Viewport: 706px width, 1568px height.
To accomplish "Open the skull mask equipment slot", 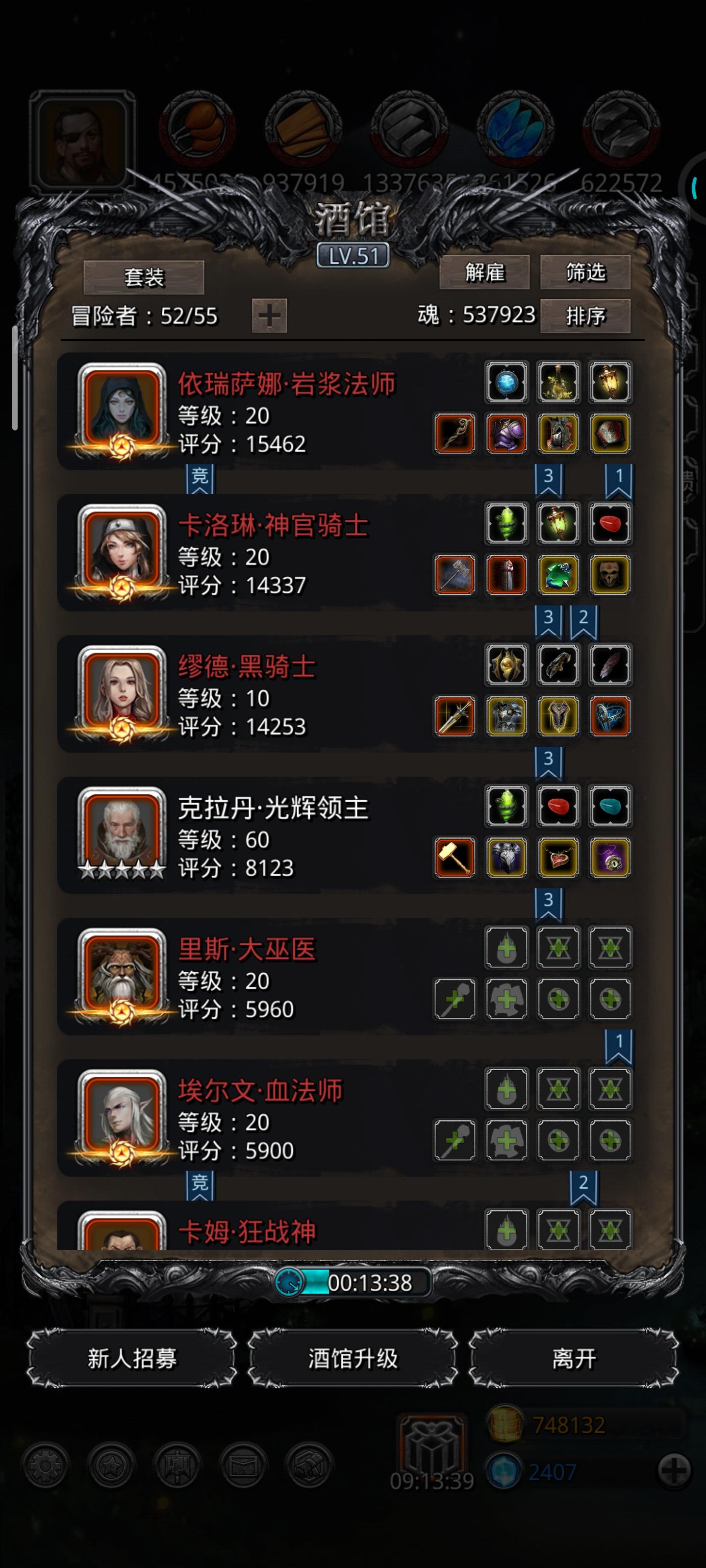I will (610, 575).
